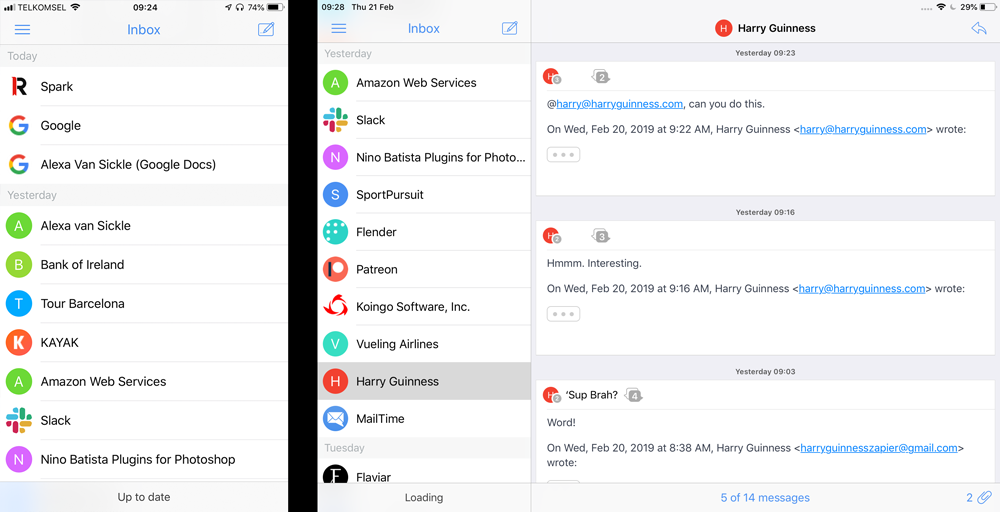1000x512 pixels.
Task: Expand quoted text in the 09:23 message
Action: coord(563,155)
